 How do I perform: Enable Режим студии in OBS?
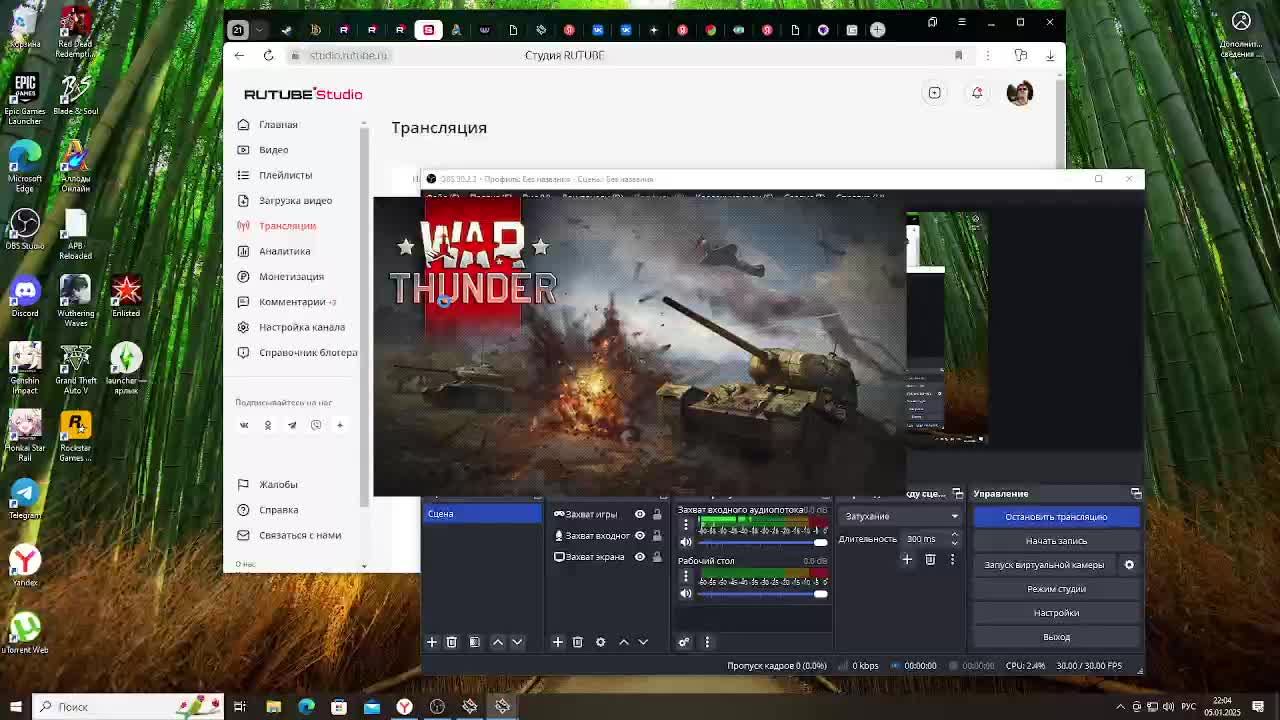pos(1056,589)
